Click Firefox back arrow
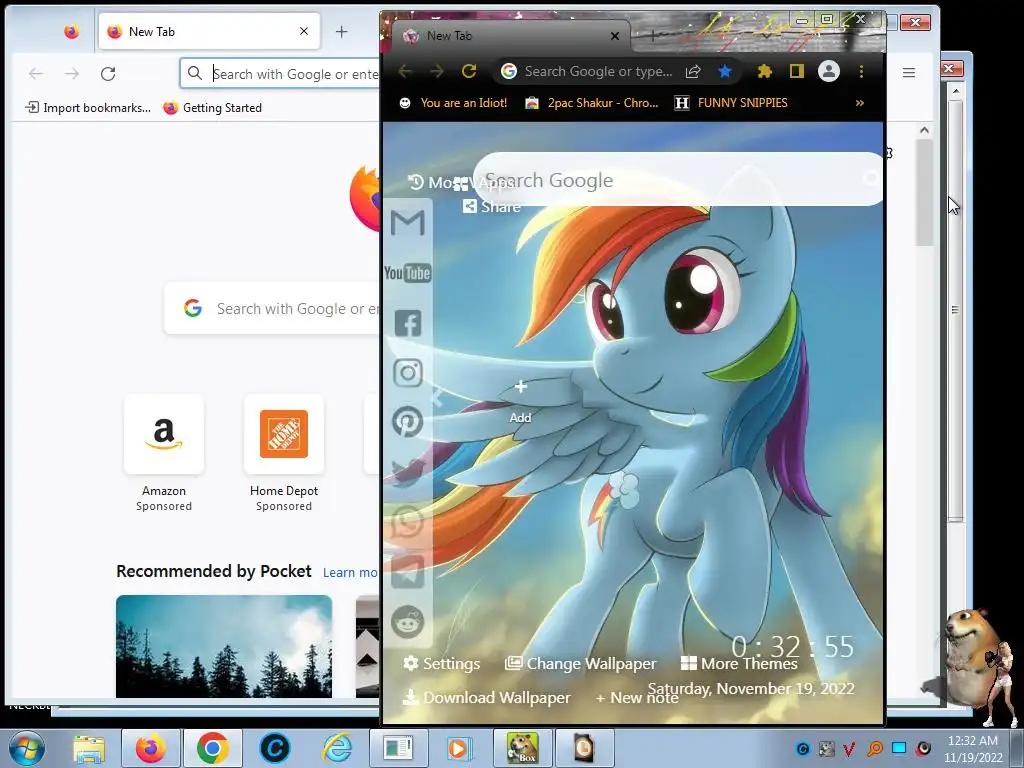This screenshot has height=768, width=1024. coord(36,74)
